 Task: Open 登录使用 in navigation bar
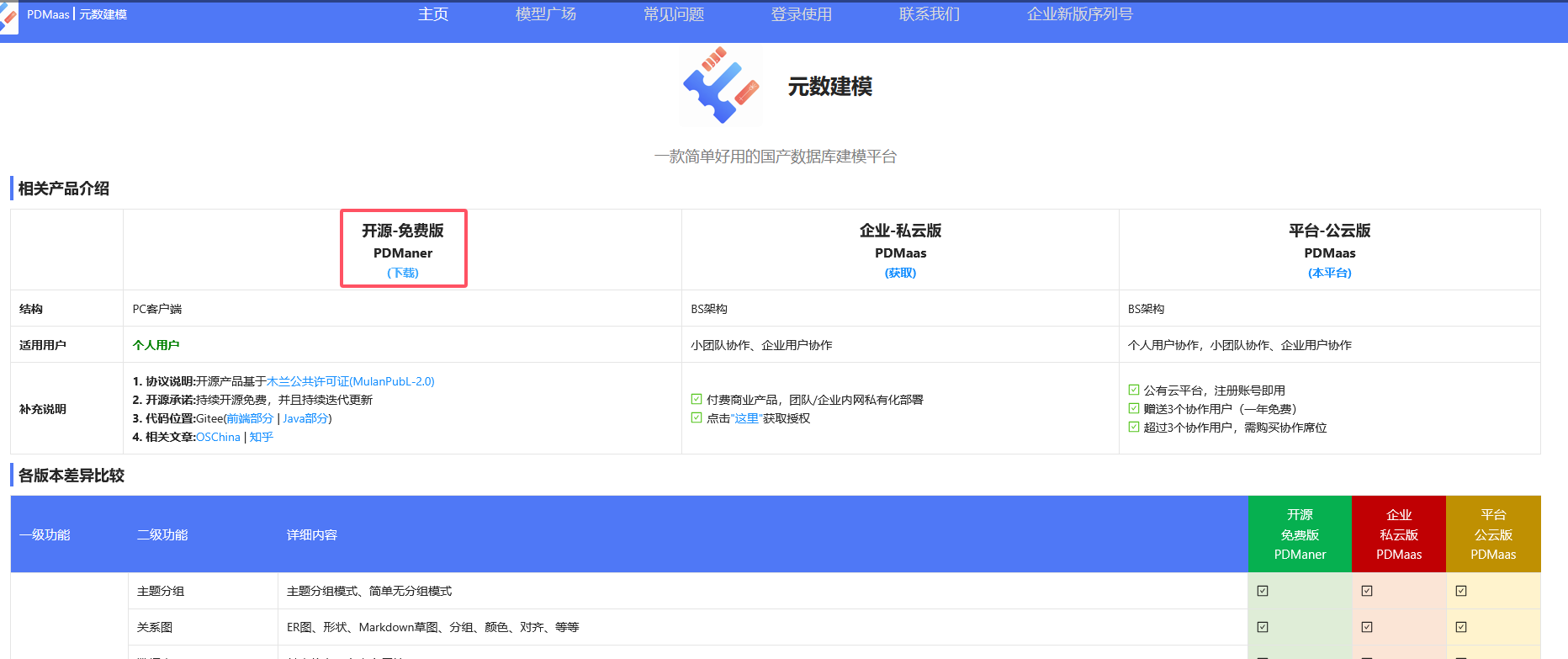(x=802, y=14)
